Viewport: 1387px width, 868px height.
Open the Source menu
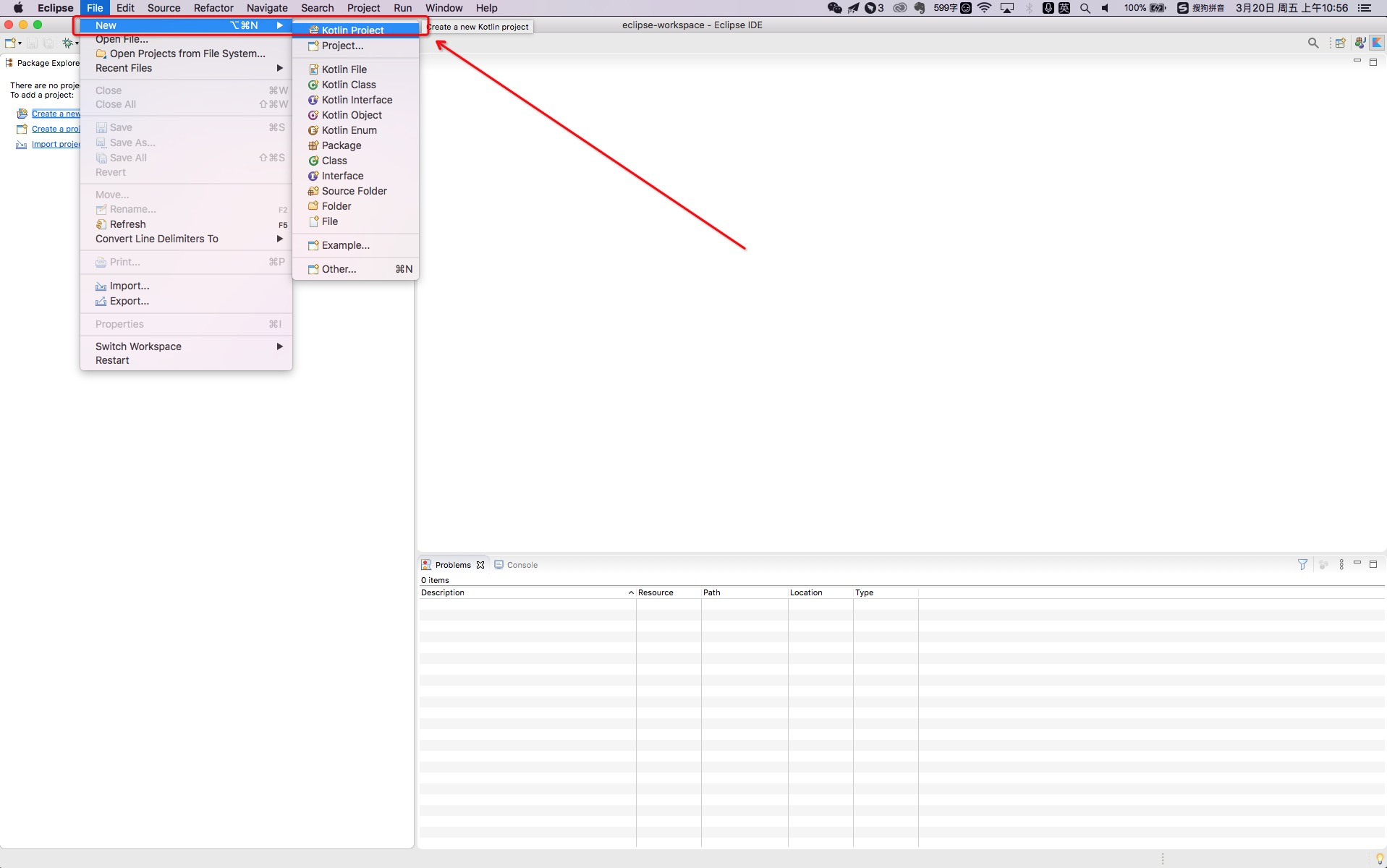coord(164,8)
